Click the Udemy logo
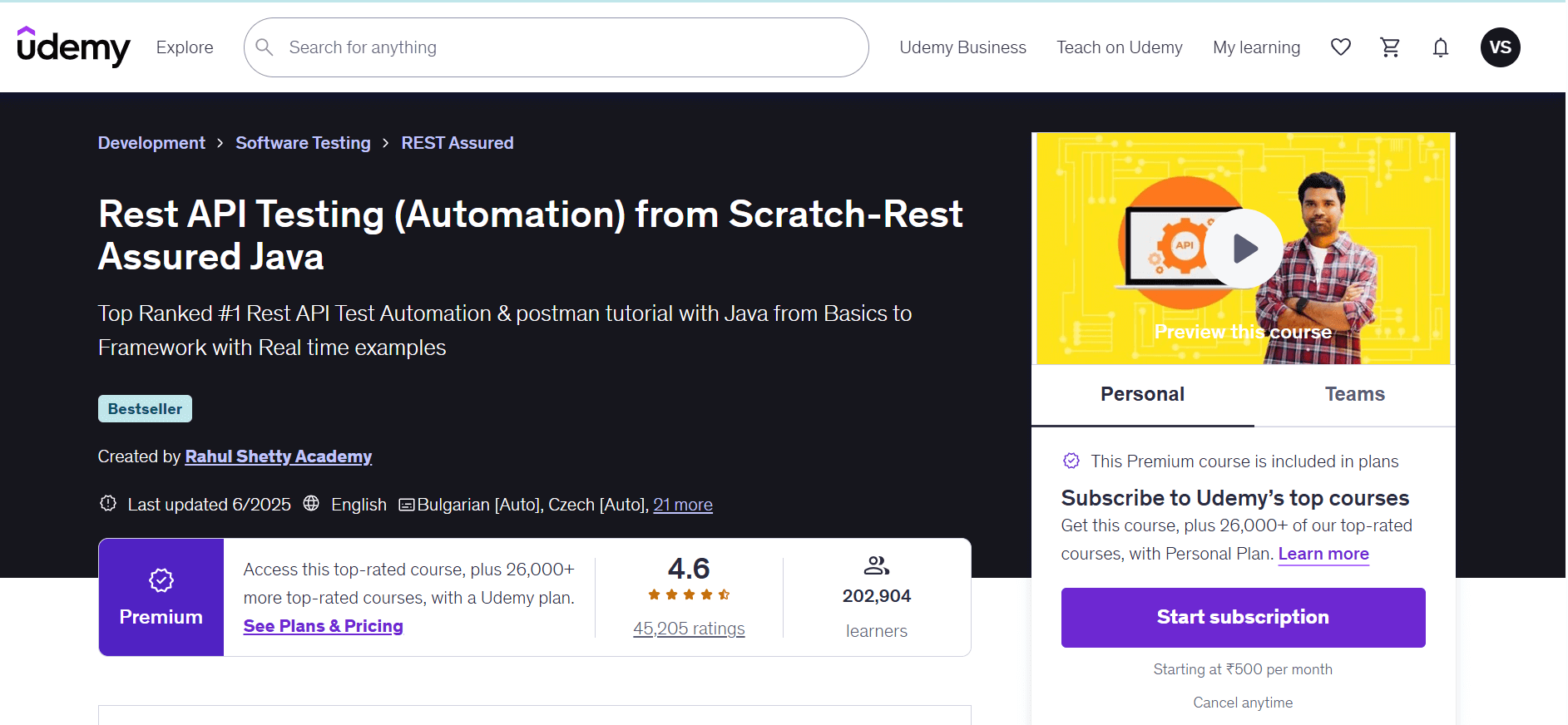The image size is (1568, 725). click(x=73, y=47)
